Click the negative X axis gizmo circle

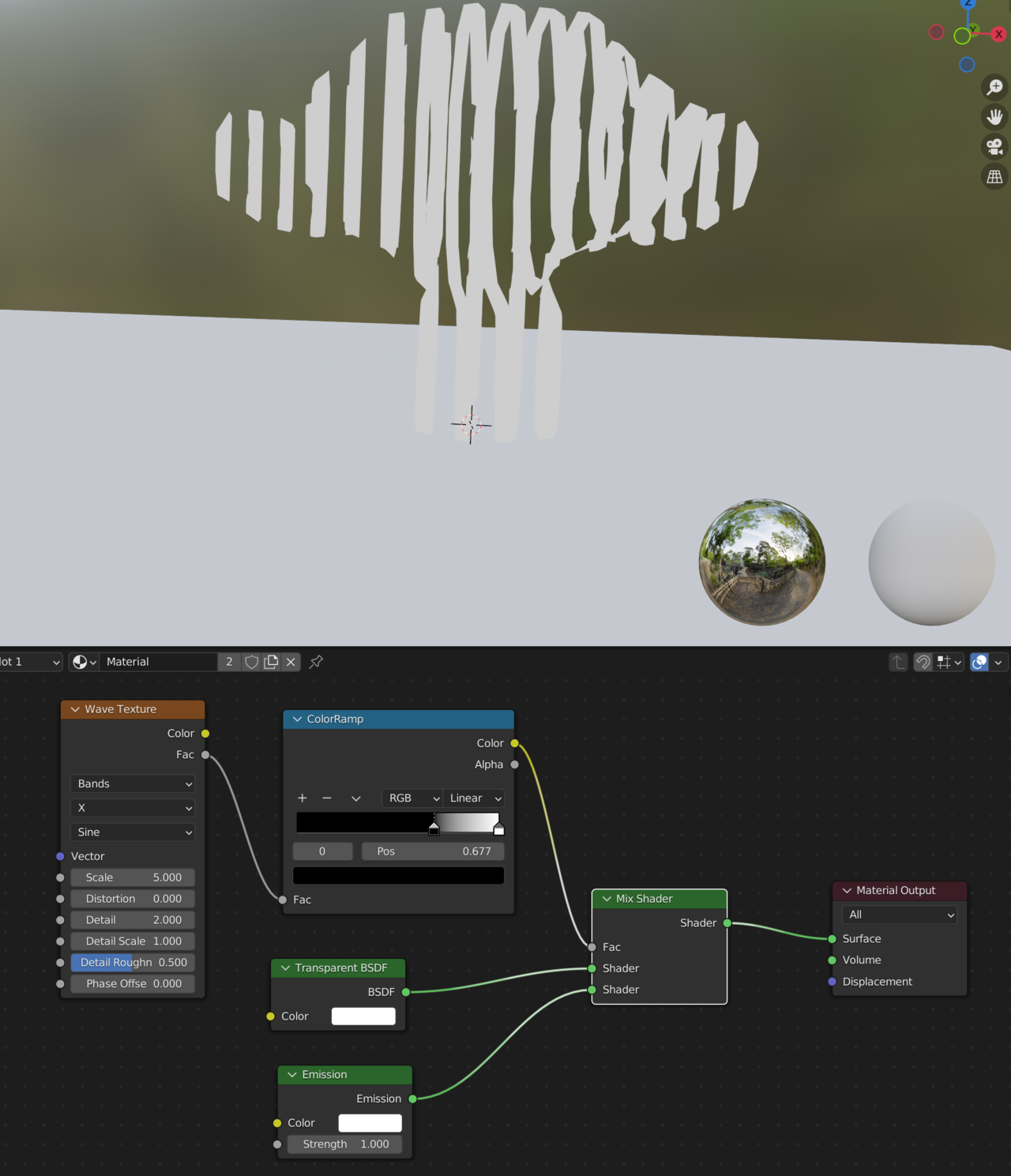tap(937, 32)
